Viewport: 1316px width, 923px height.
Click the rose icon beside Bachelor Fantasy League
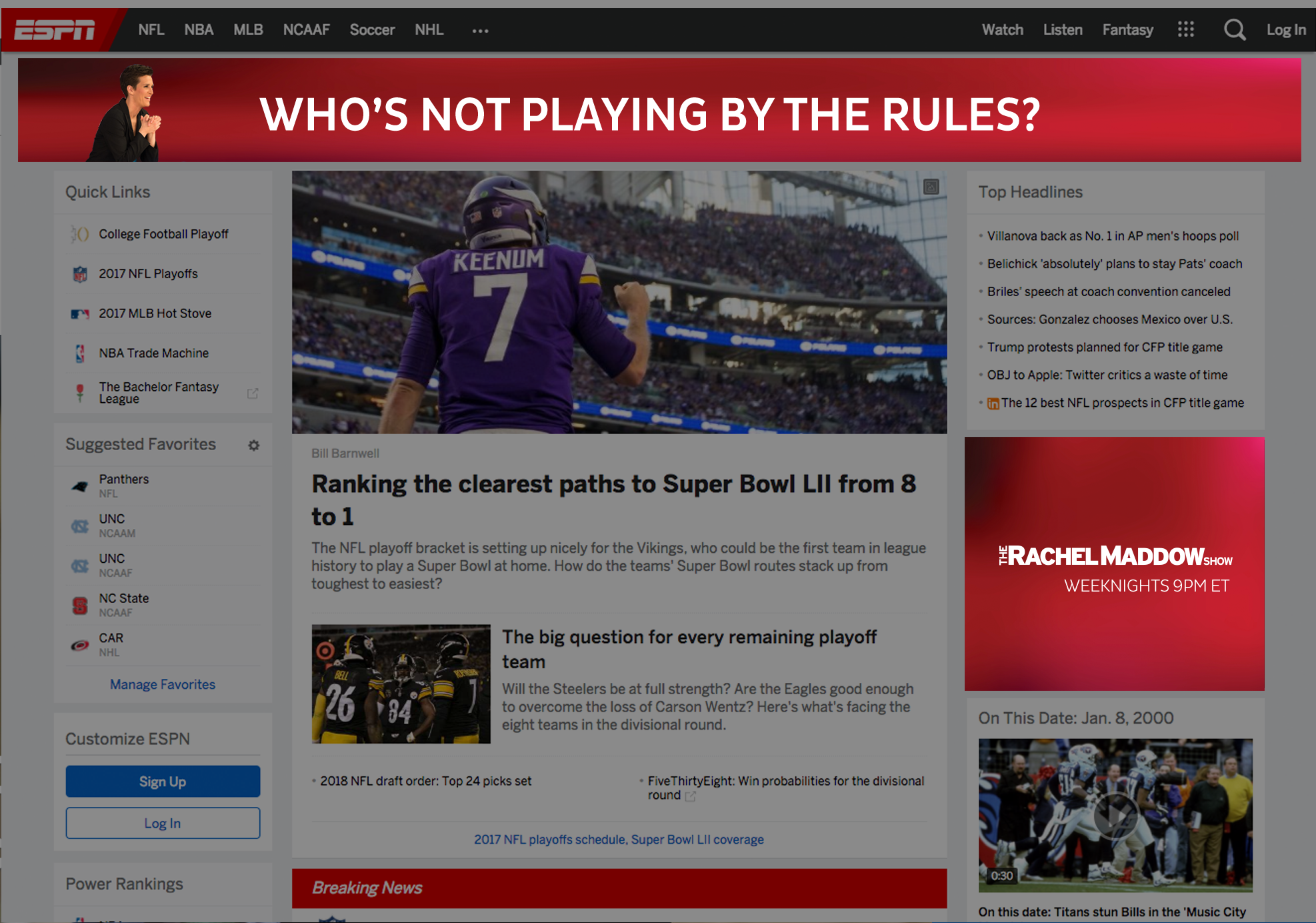point(80,393)
